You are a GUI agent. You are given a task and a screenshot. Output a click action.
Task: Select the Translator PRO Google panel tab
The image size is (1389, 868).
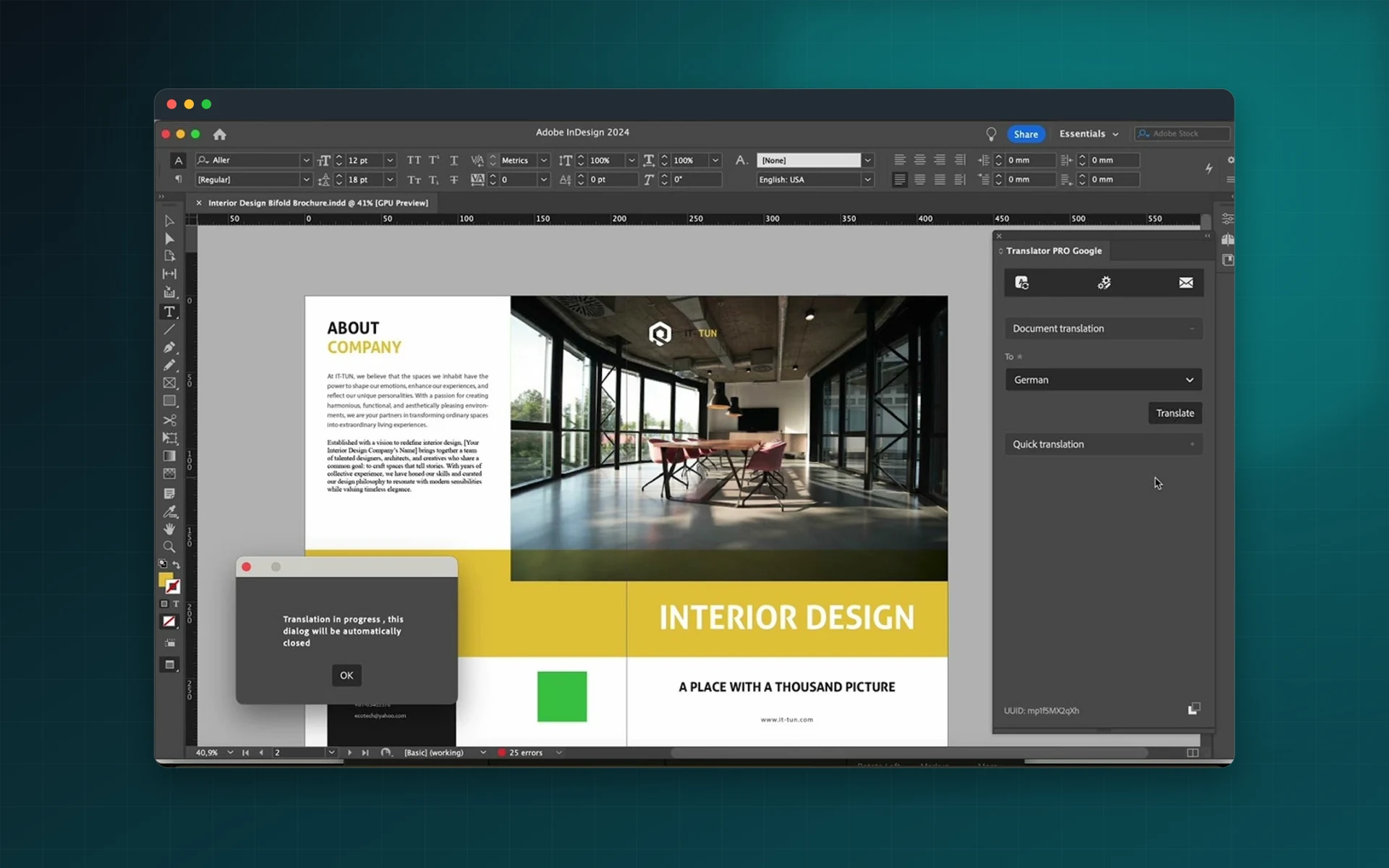pos(1053,251)
